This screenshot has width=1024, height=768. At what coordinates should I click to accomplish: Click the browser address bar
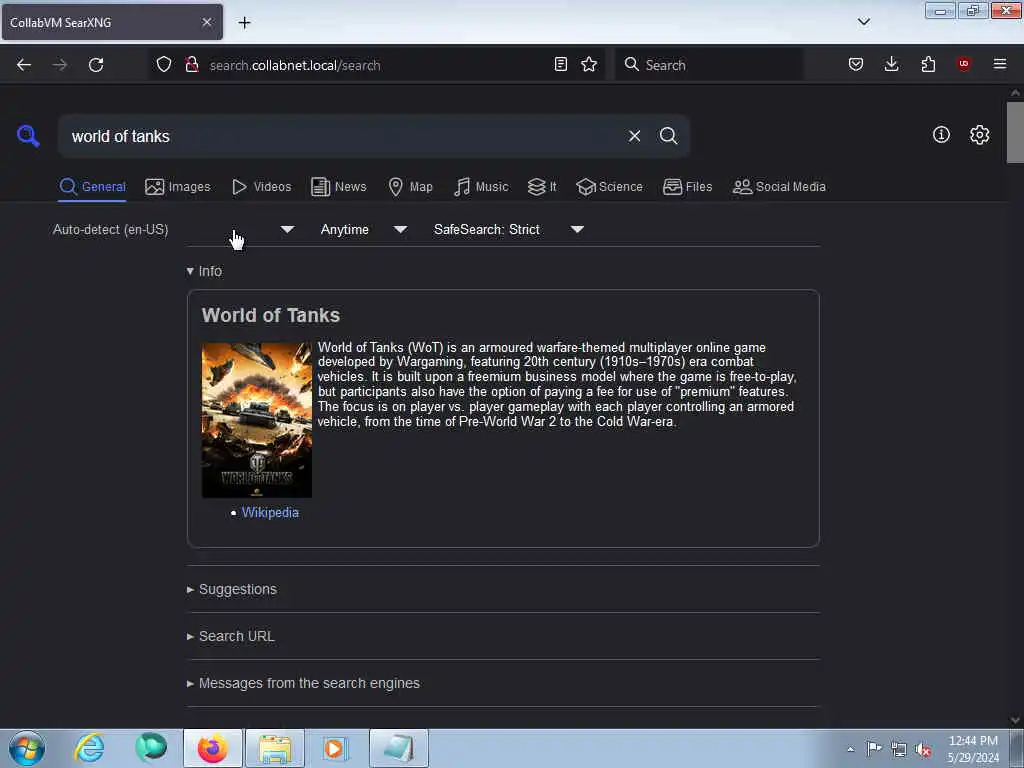click(379, 65)
